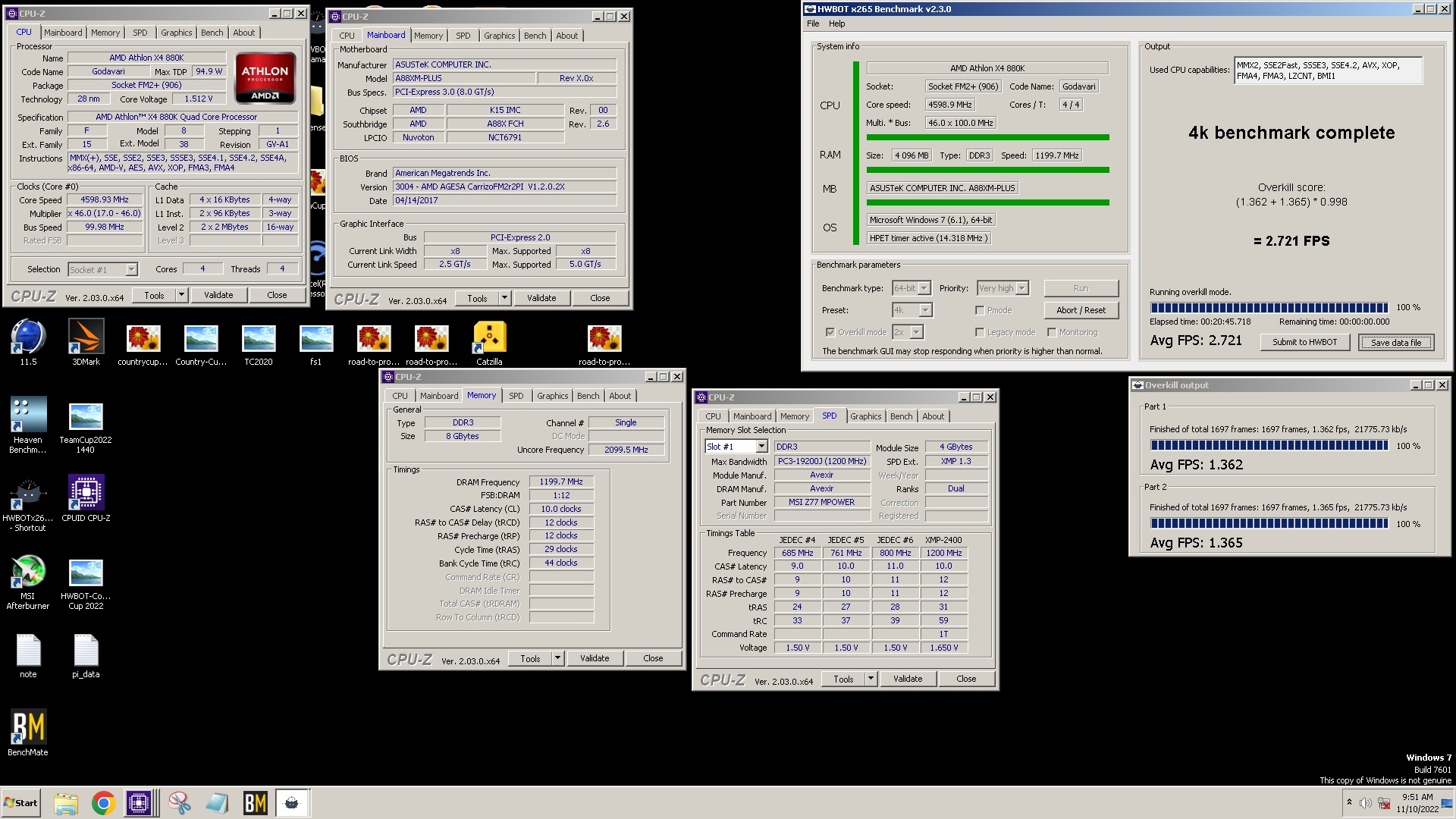This screenshot has height=819, width=1456.
Task: Expand Tools arrow in CPU-Z CPU window
Action: tap(181, 295)
